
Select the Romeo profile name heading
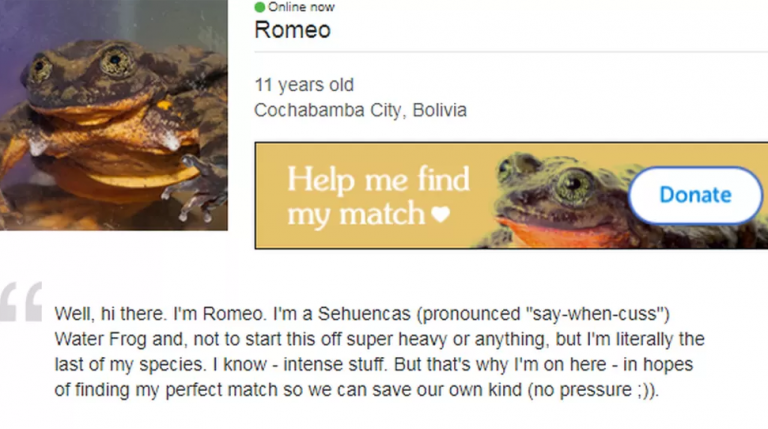292,30
